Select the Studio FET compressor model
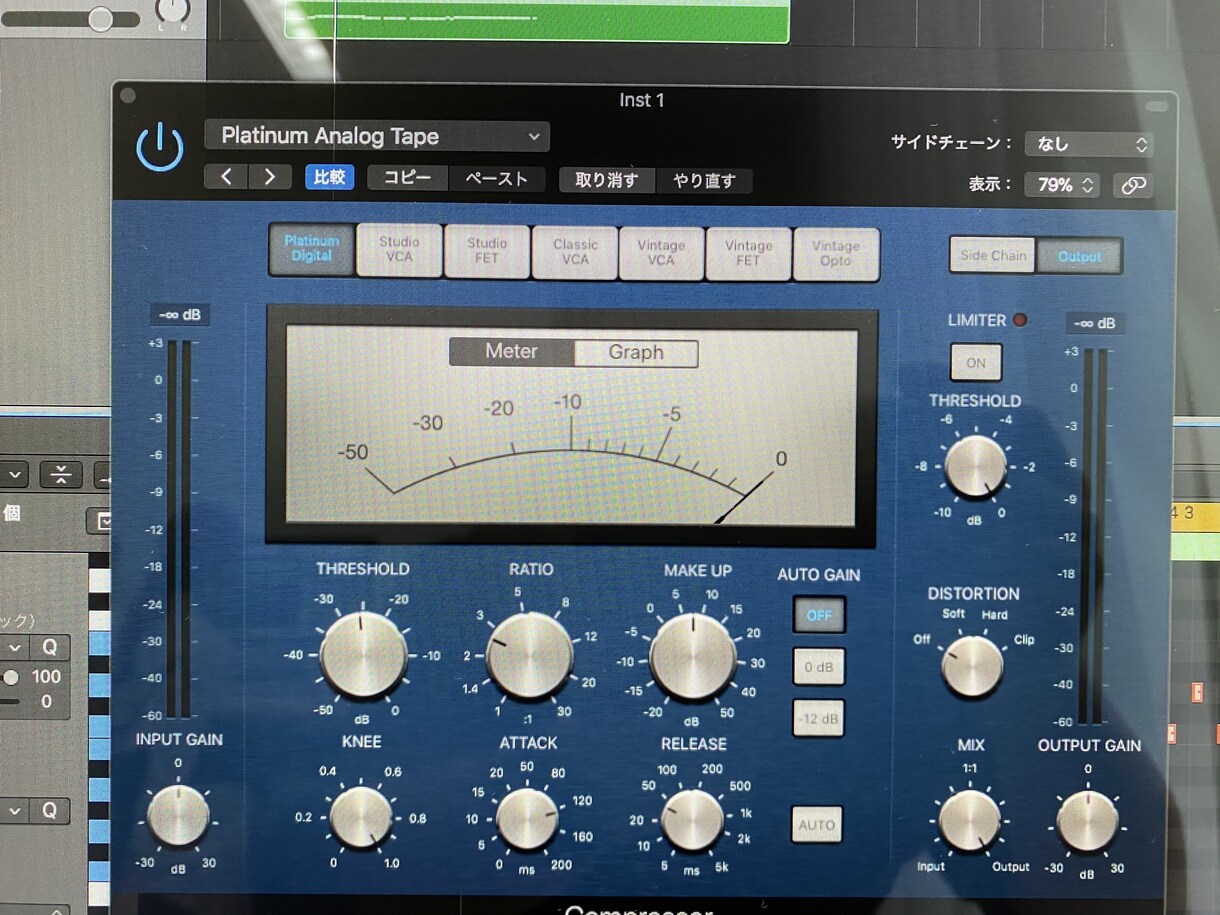The height and width of the screenshot is (915, 1220). [x=487, y=251]
